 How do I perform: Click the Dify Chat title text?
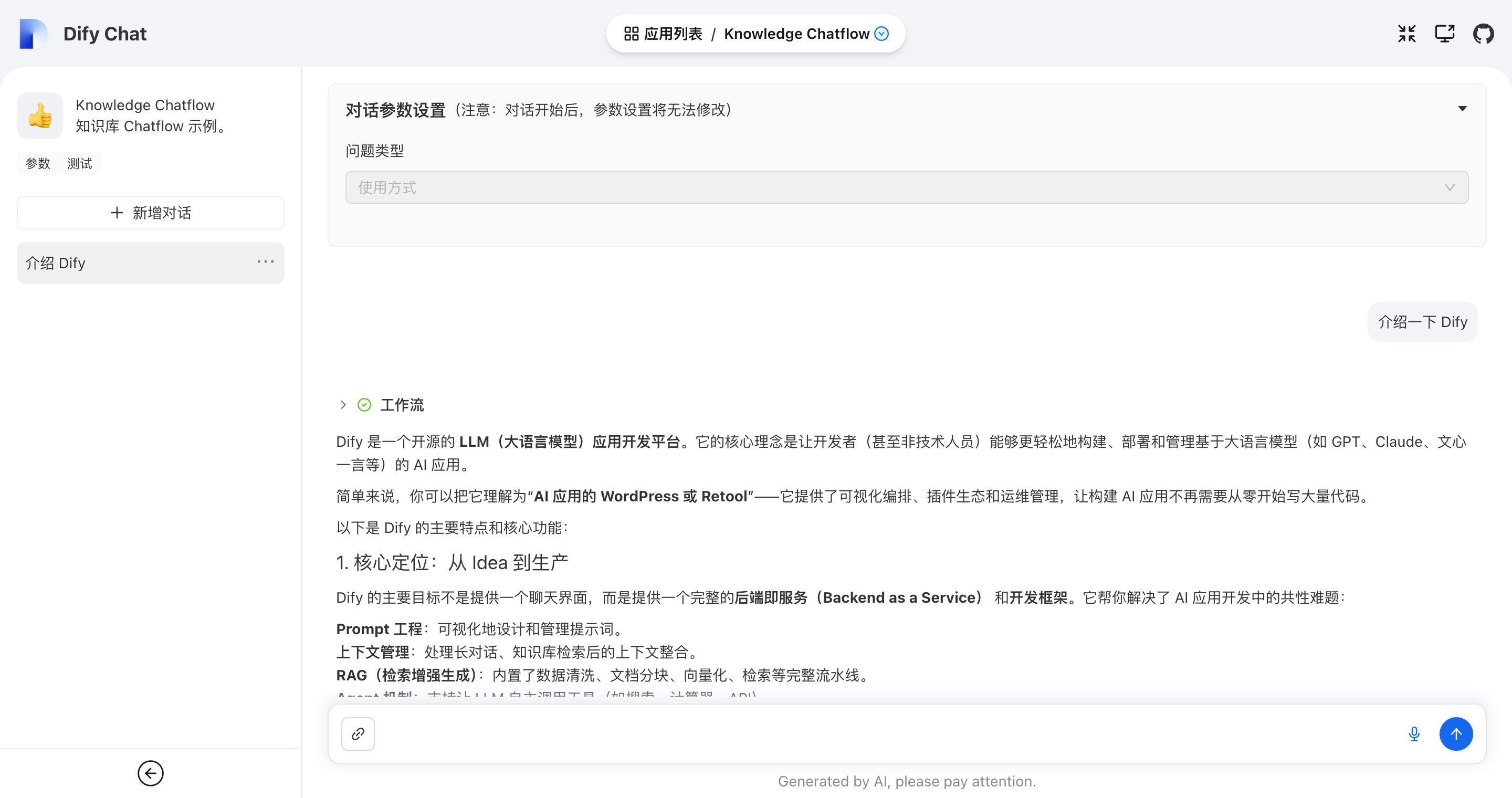tap(105, 34)
